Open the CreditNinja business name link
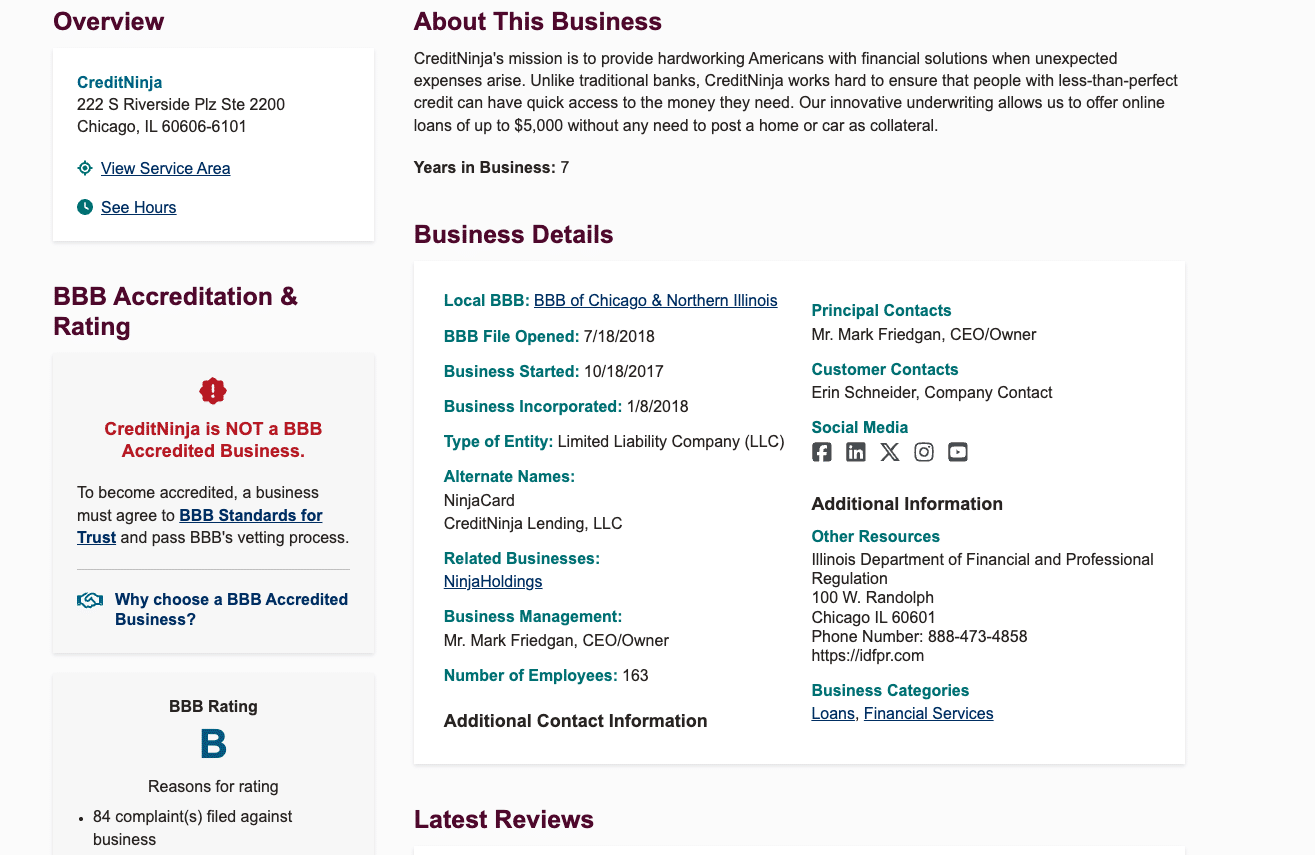 point(119,82)
